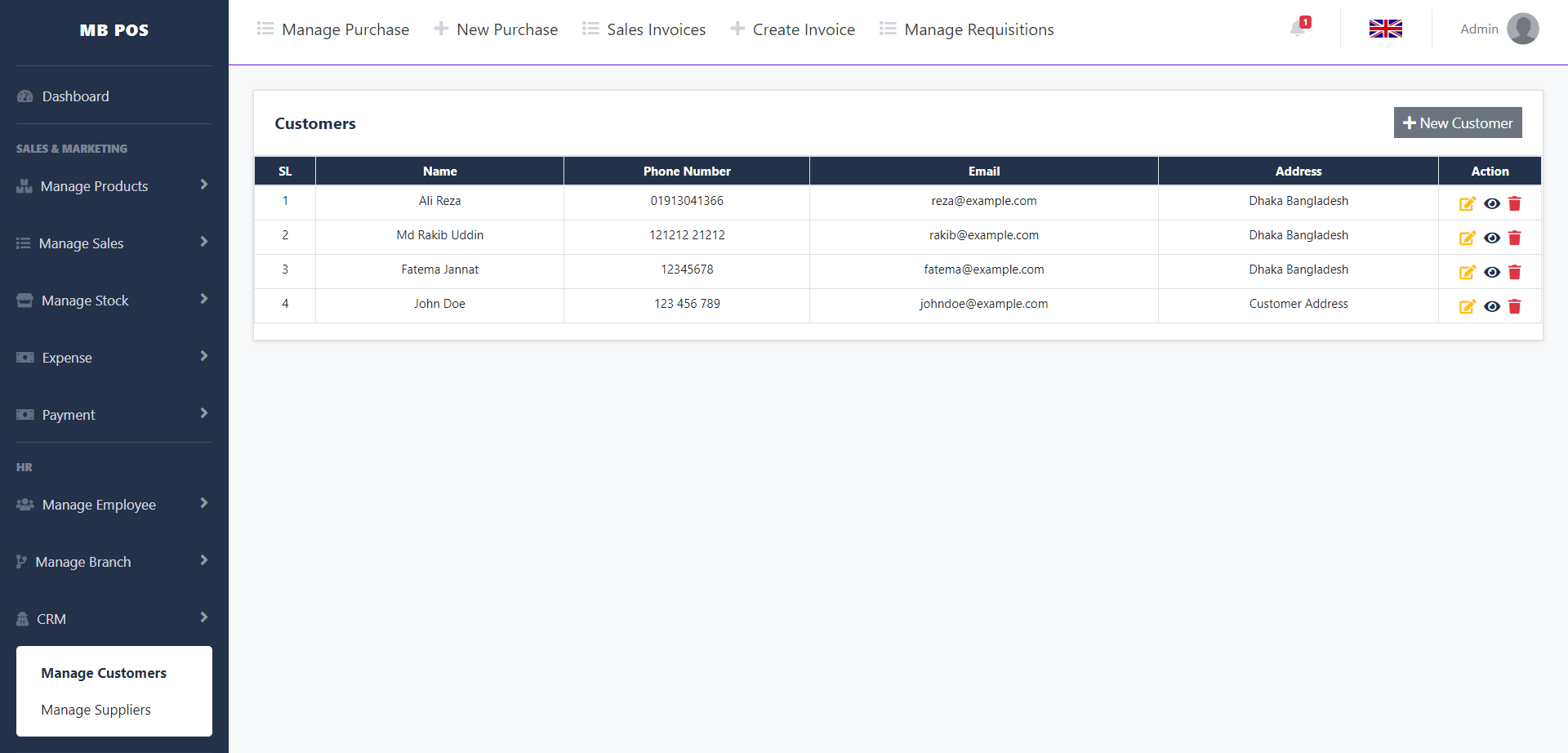Viewport: 1568px width, 753px height.
Task: Open Manage Suppliers in the sidebar
Action: (x=96, y=710)
